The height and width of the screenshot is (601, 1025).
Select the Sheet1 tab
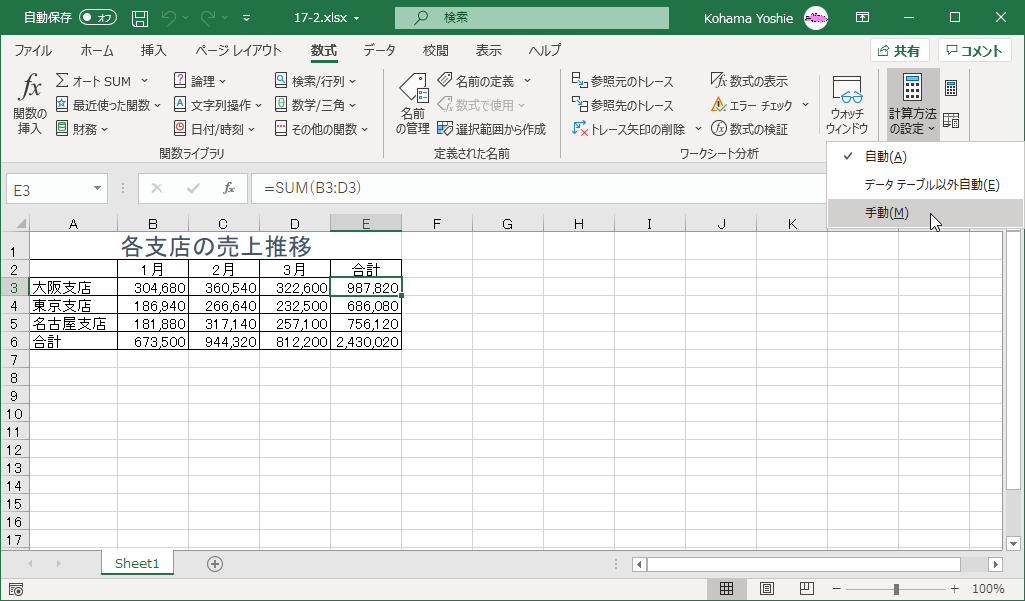click(137, 563)
